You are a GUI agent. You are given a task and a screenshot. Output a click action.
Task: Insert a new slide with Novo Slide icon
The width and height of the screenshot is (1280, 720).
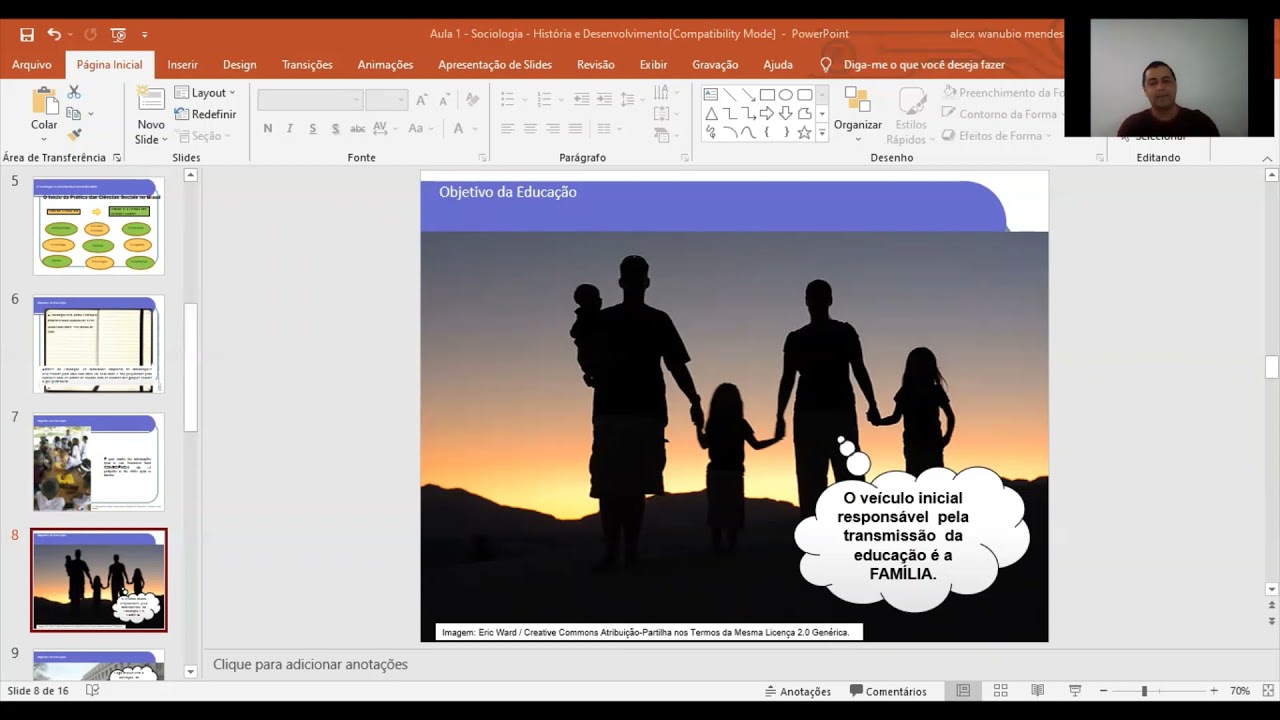click(x=151, y=101)
